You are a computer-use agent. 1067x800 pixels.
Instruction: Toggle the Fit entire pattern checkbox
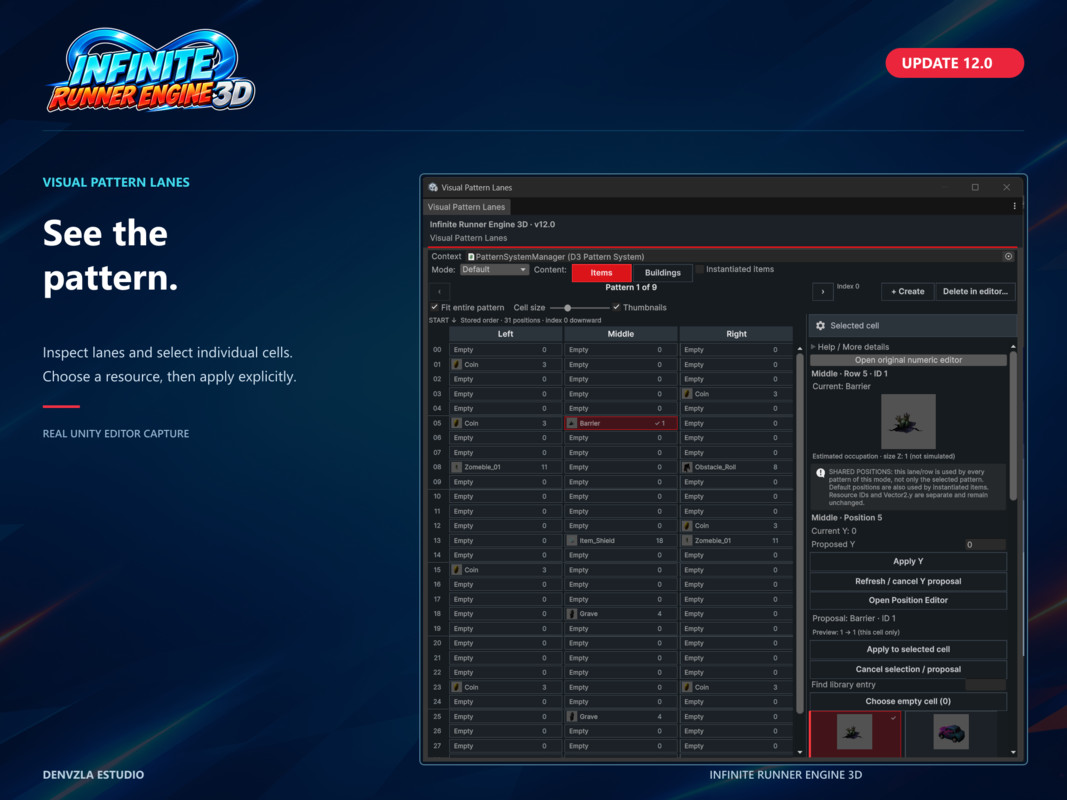tap(434, 307)
